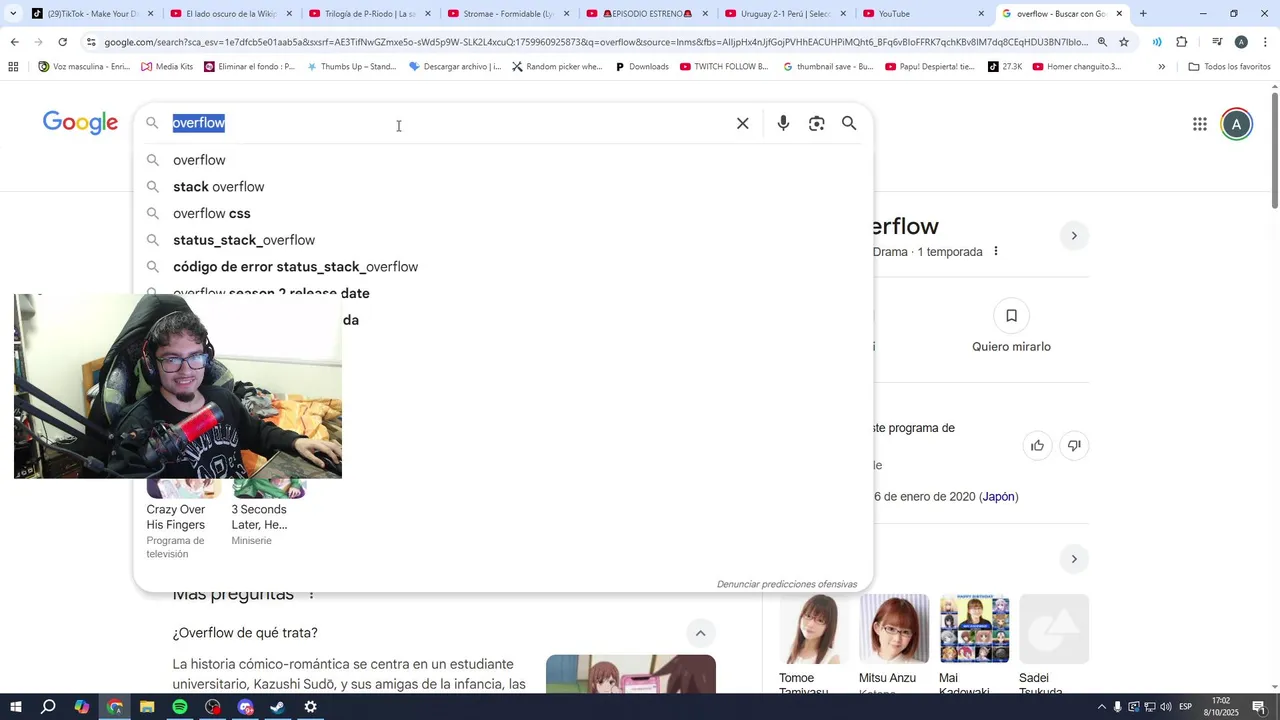Open the 'Japón' link
Screen dimensions: 1280x720
click(998, 496)
